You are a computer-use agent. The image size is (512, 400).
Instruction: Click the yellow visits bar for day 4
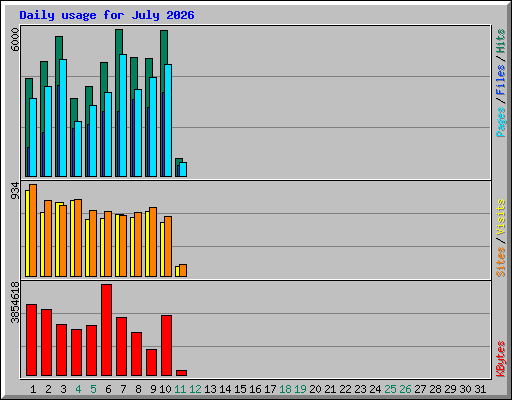pyautogui.click(x=72, y=238)
